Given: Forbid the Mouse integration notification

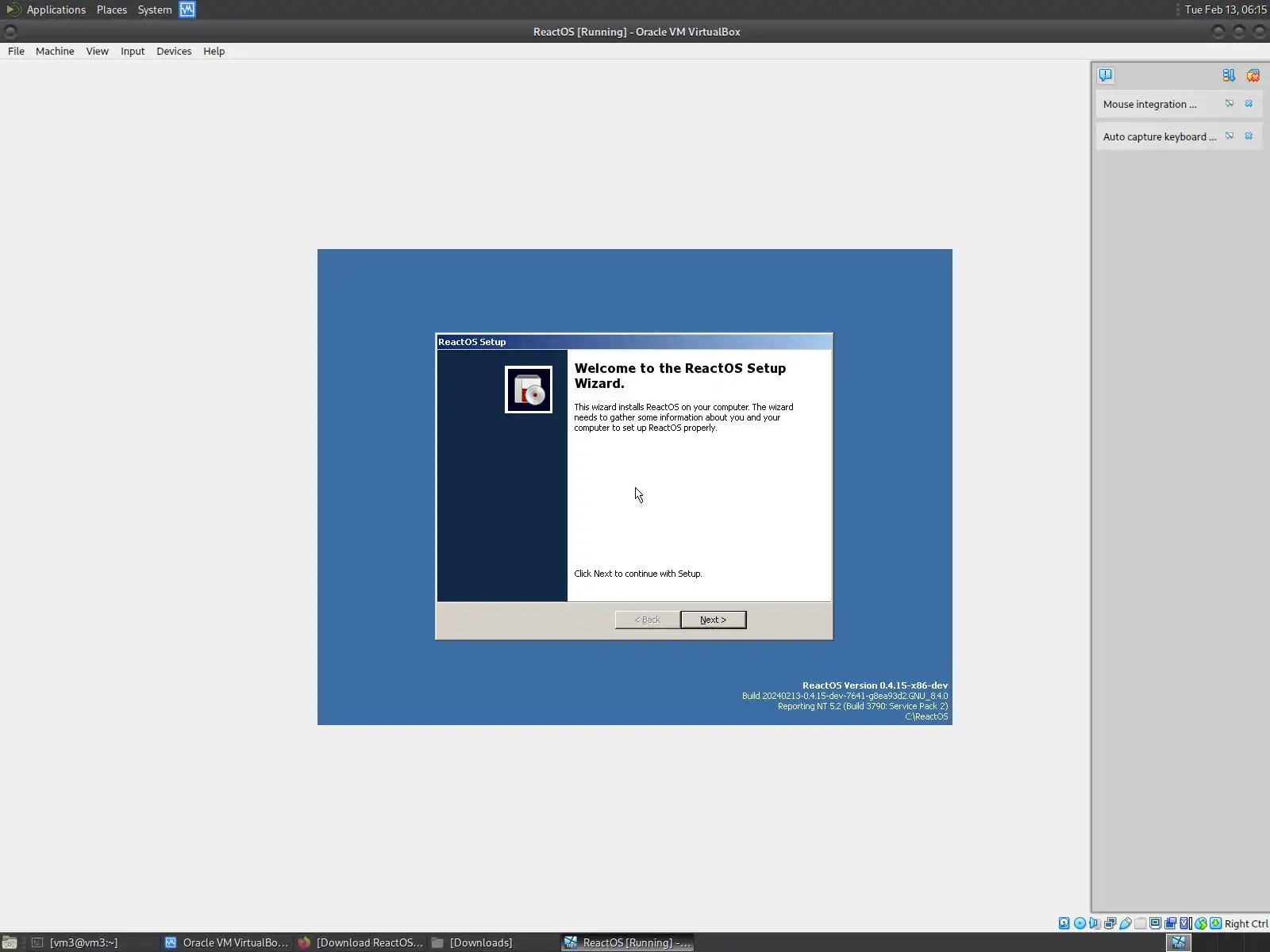Looking at the screenshot, I should click(x=1230, y=104).
